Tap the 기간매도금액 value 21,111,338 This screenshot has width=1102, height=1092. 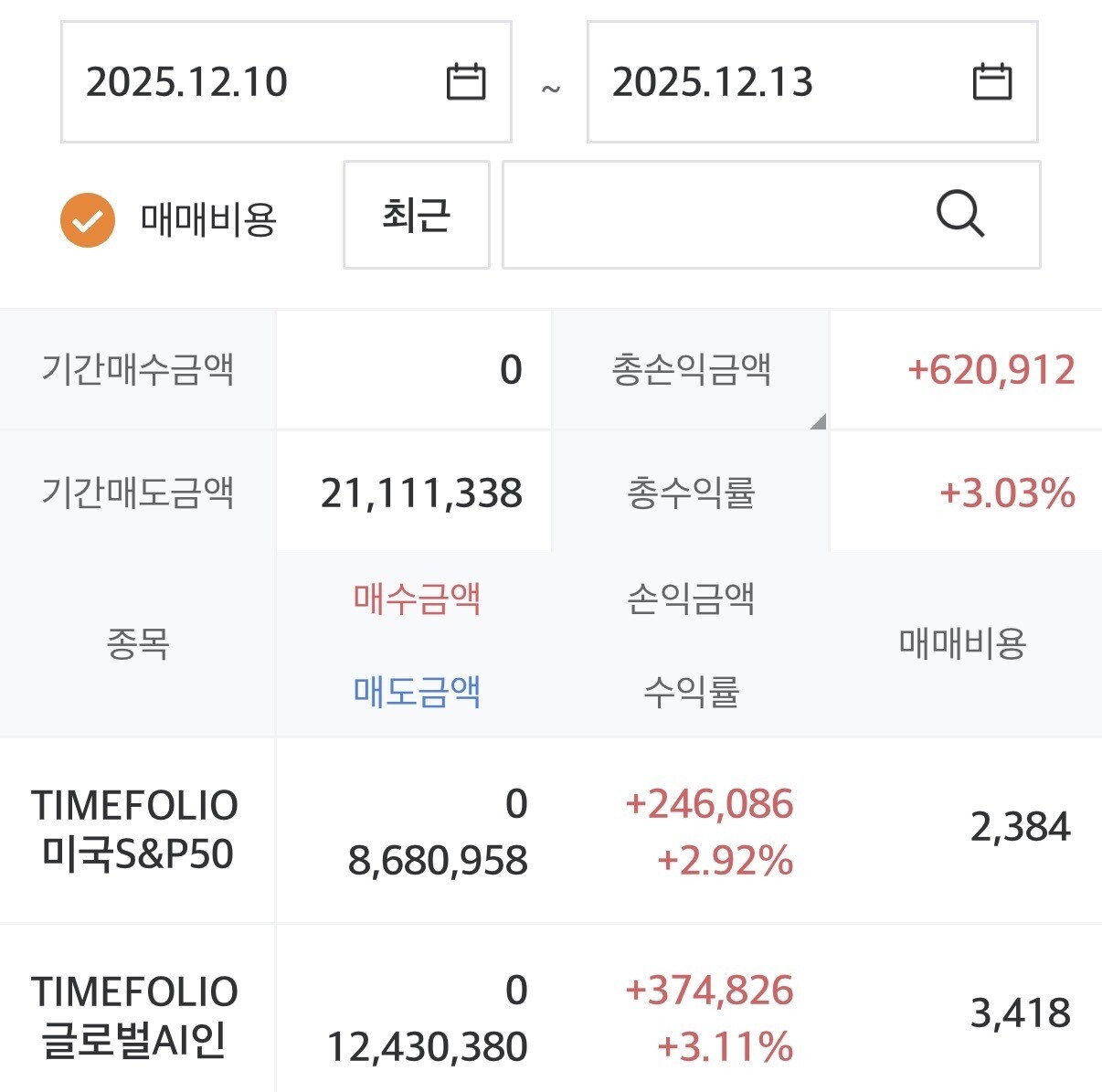pos(421,493)
